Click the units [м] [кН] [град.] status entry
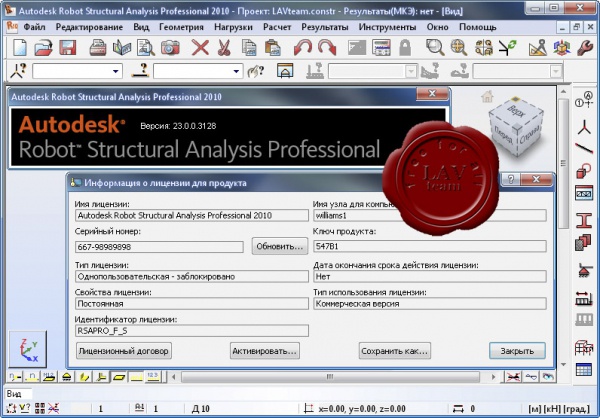This screenshot has height=418, width=600. click(559, 409)
